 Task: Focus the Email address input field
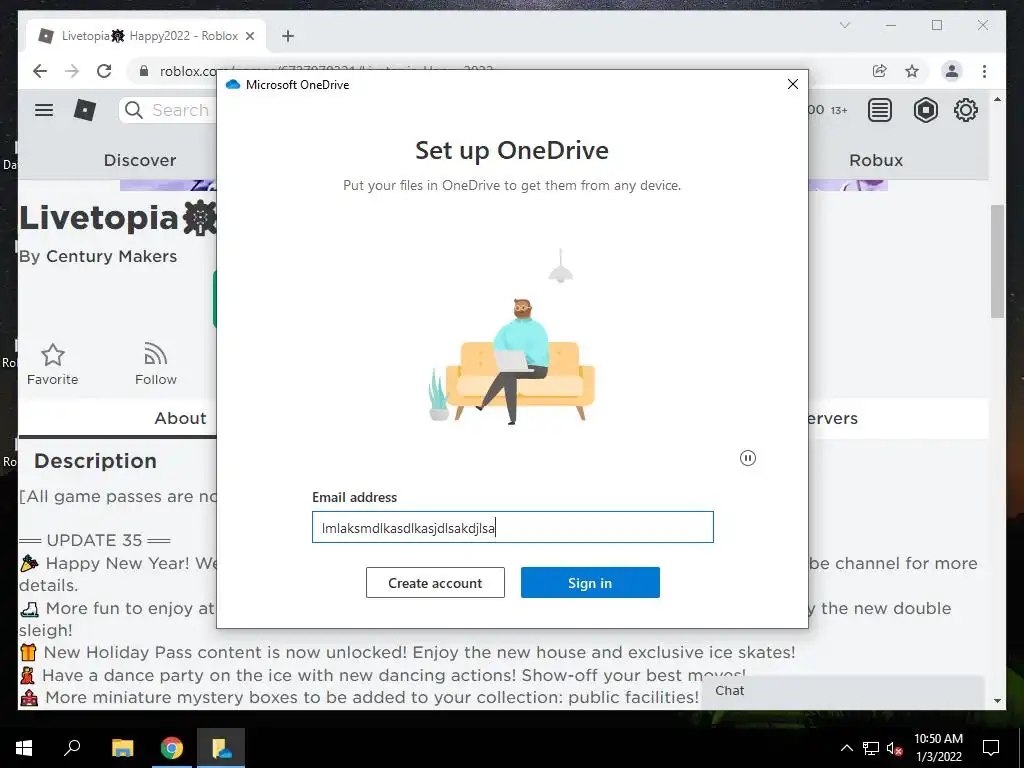(x=513, y=527)
